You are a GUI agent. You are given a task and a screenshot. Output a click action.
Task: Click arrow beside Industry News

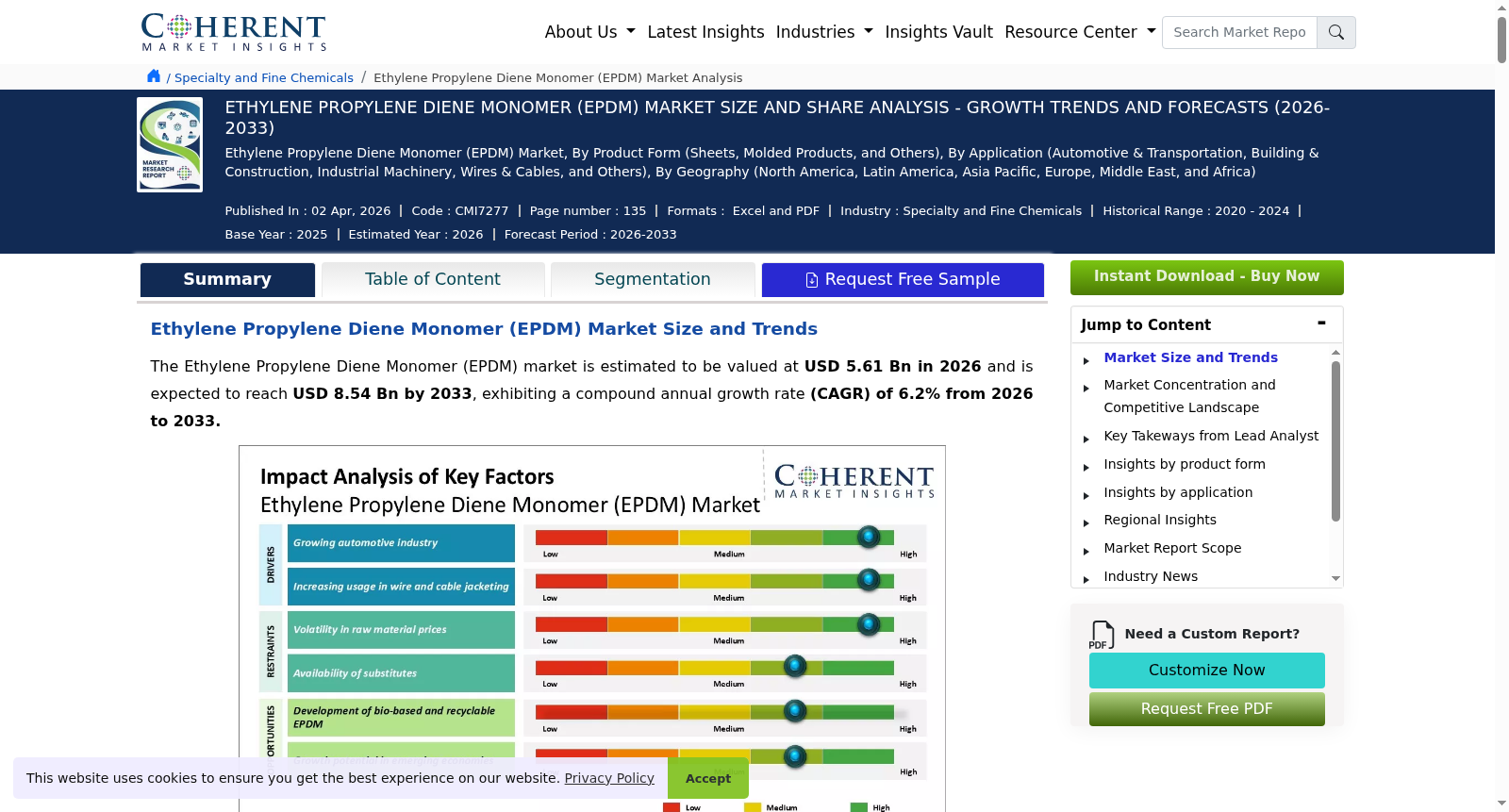[x=1086, y=579]
